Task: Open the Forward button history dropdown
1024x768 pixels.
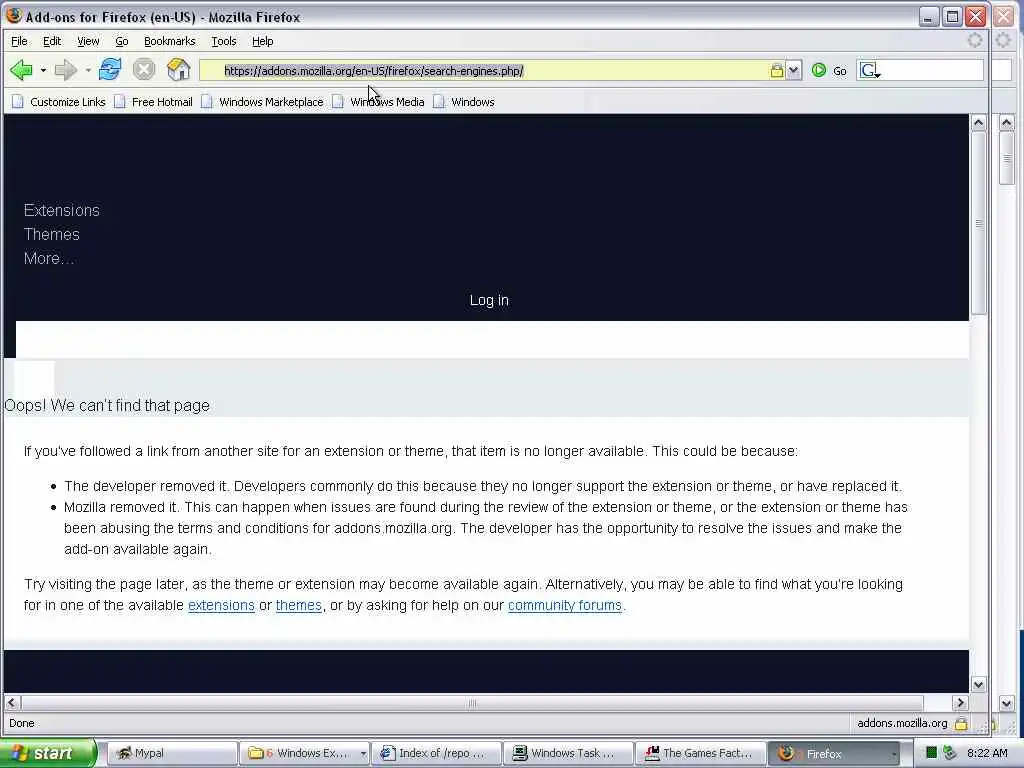Action: tap(88, 70)
